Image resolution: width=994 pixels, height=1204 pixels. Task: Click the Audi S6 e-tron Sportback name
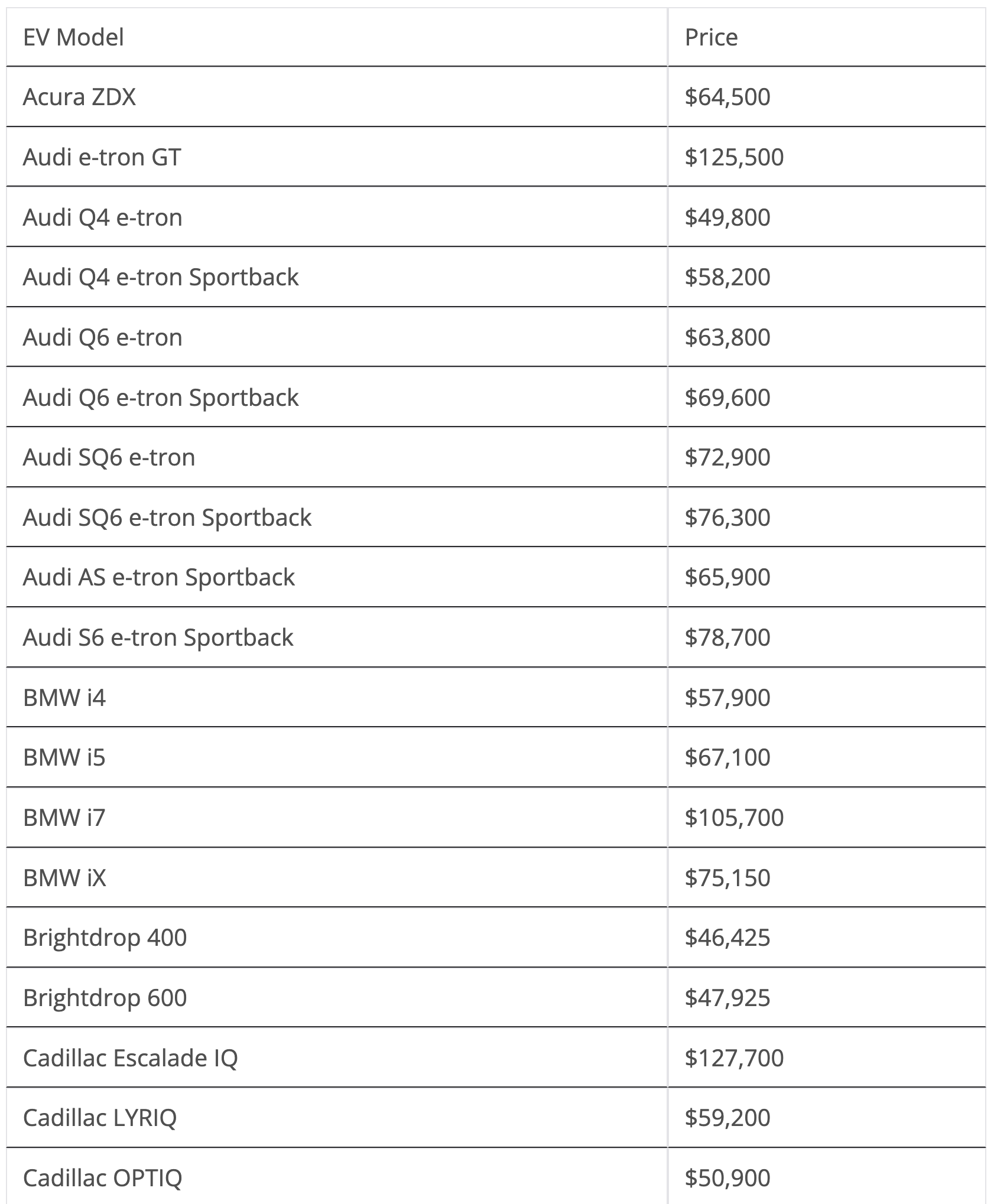pos(158,637)
